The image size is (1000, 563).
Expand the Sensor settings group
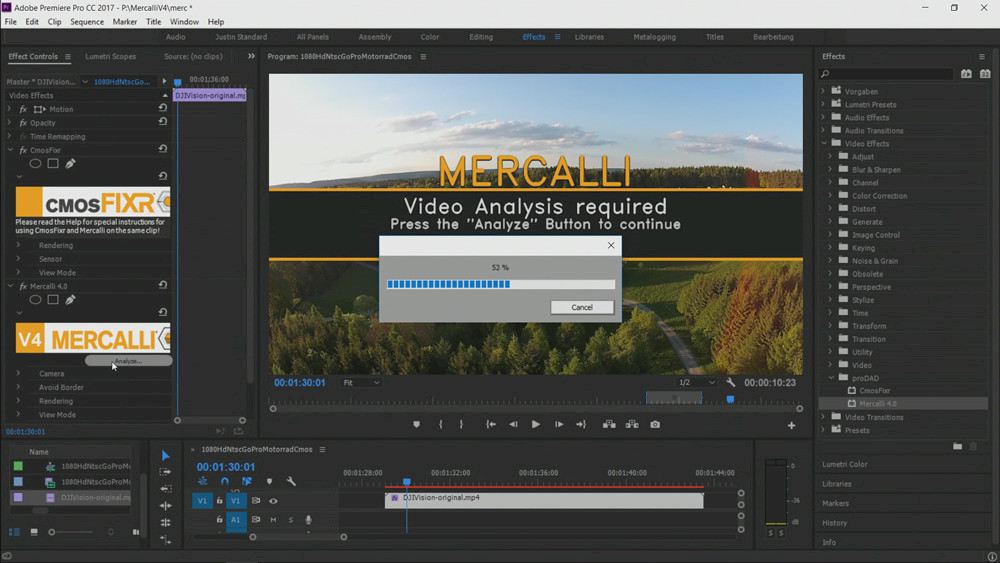coord(18,259)
